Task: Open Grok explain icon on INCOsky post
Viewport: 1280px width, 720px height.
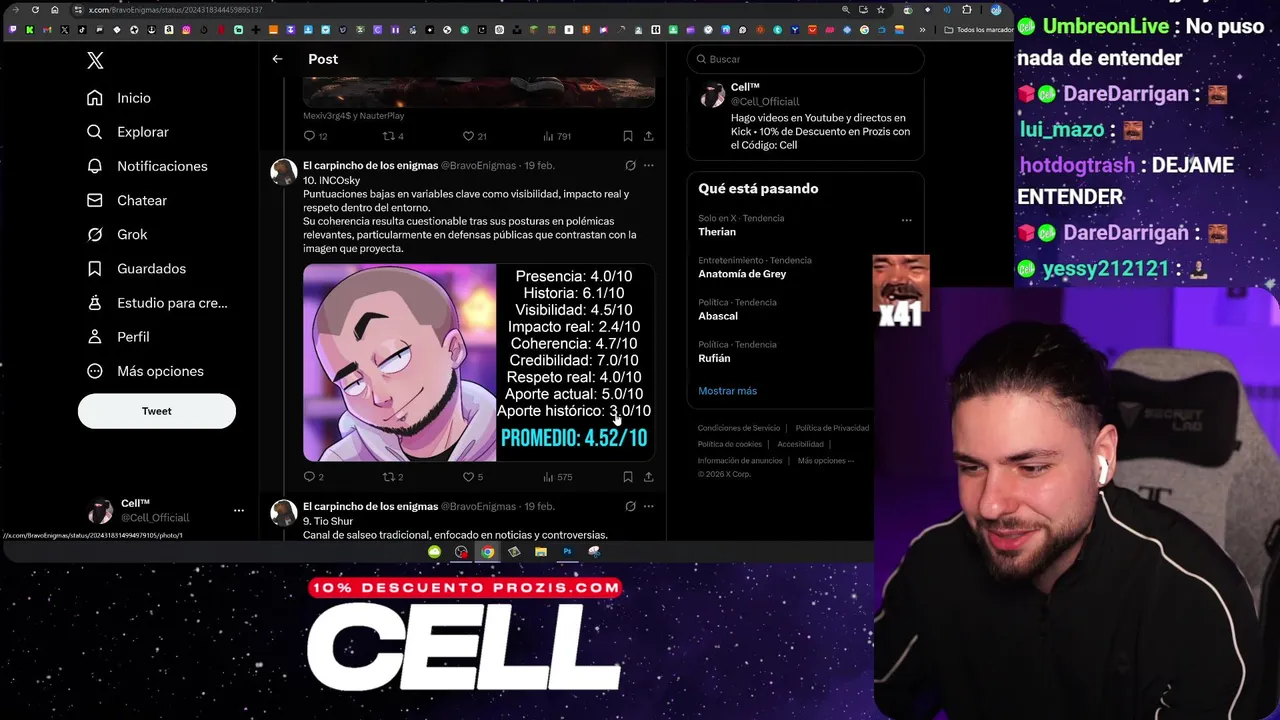Action: pyautogui.click(x=630, y=165)
